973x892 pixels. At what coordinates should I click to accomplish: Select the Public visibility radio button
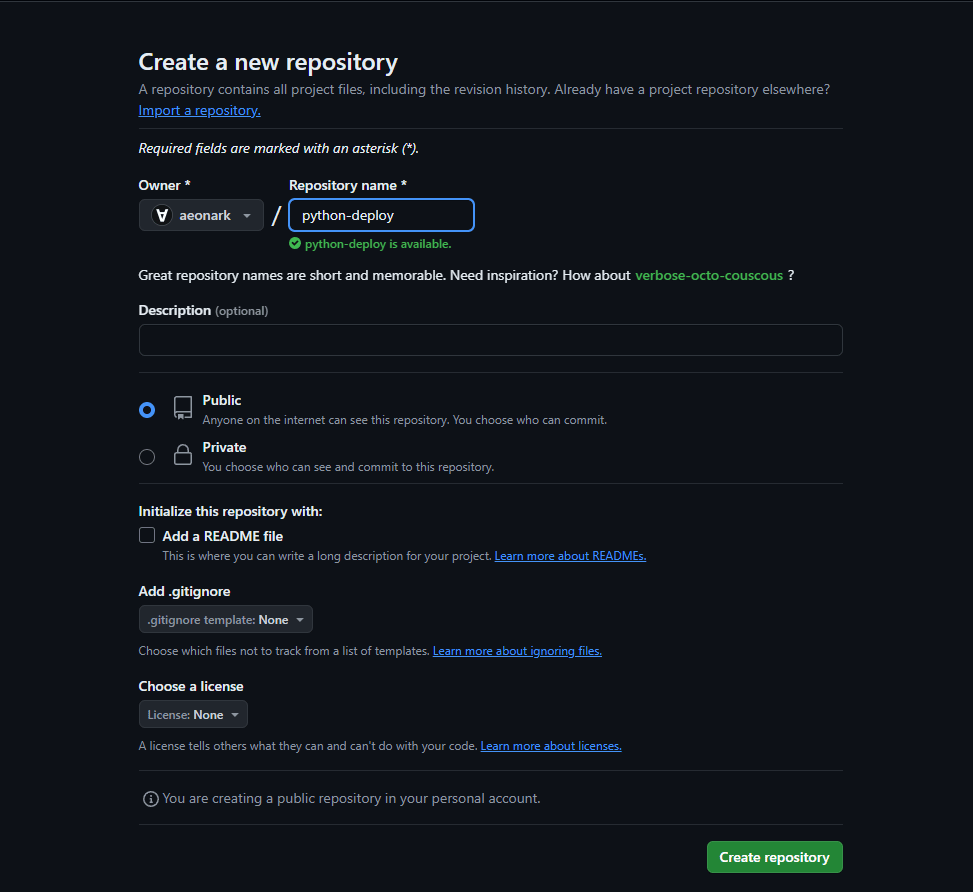pyautogui.click(x=147, y=410)
